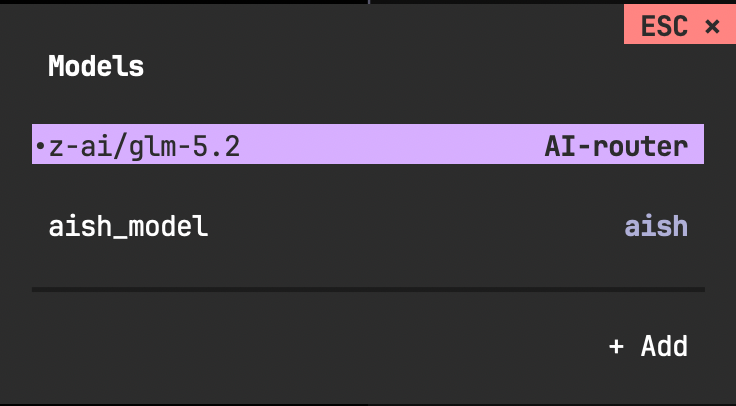This screenshot has width=736, height=406.
Task: Click the Models heading
Action: 96,66
